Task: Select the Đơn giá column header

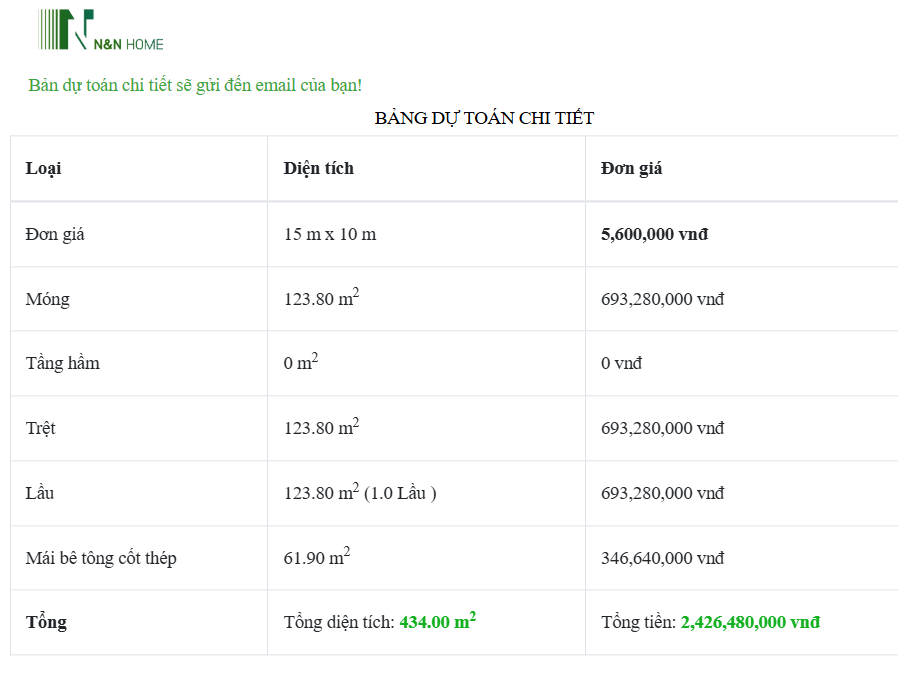Action: (631, 168)
